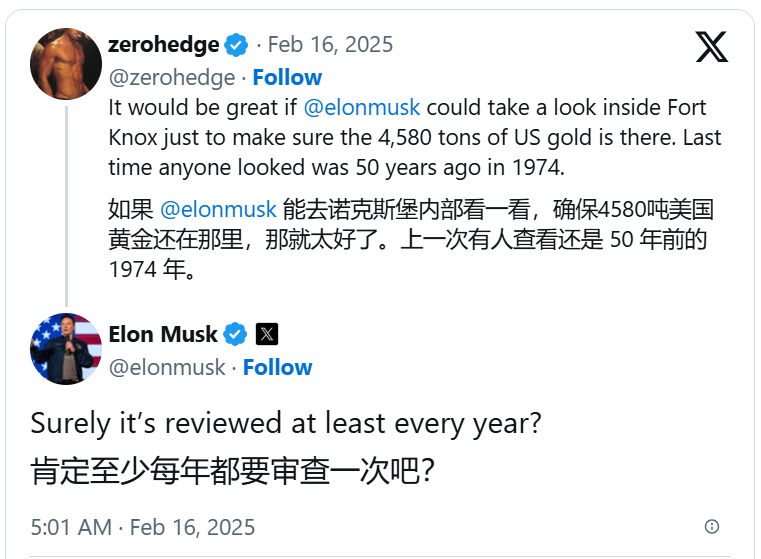Click the Feb 16, 2025 date beside zerohedge
761x559 pixels.
coord(332,45)
